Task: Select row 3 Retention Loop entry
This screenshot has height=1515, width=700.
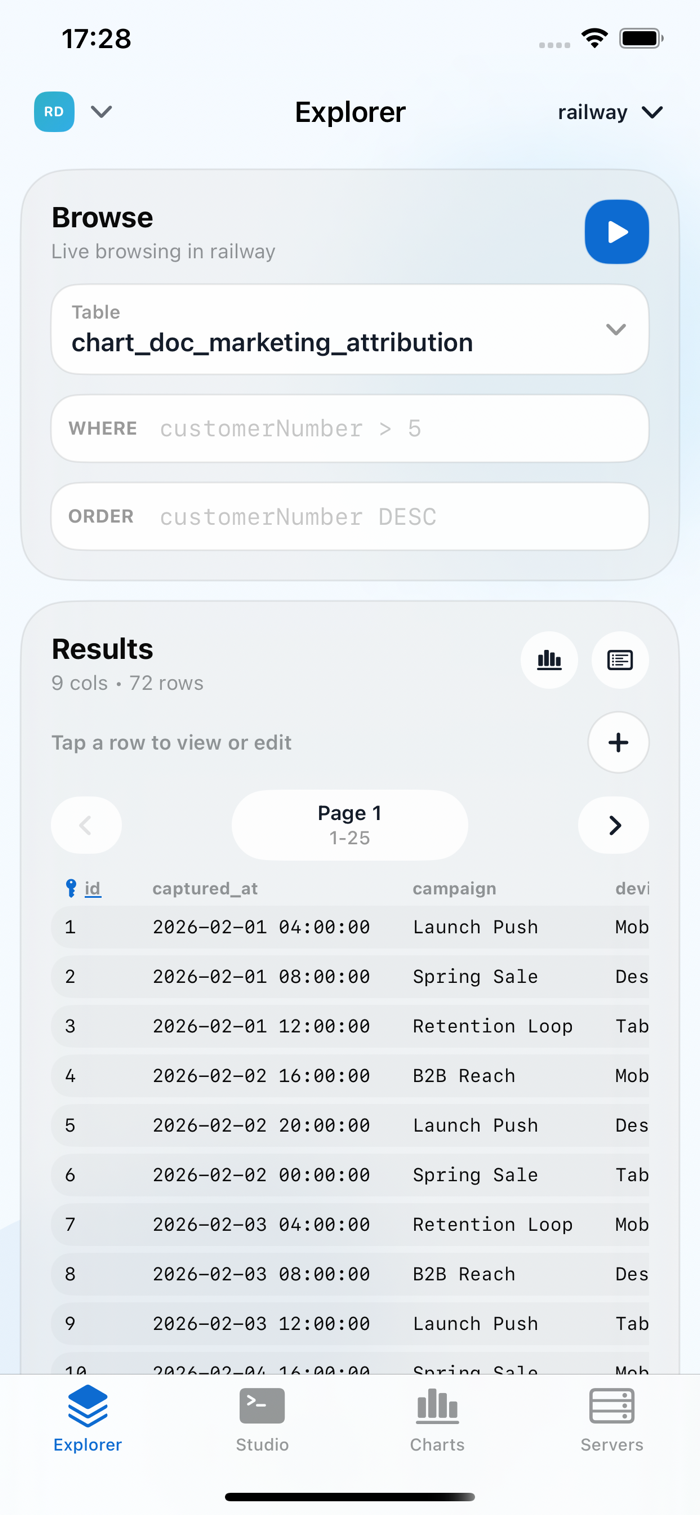Action: point(350,1026)
